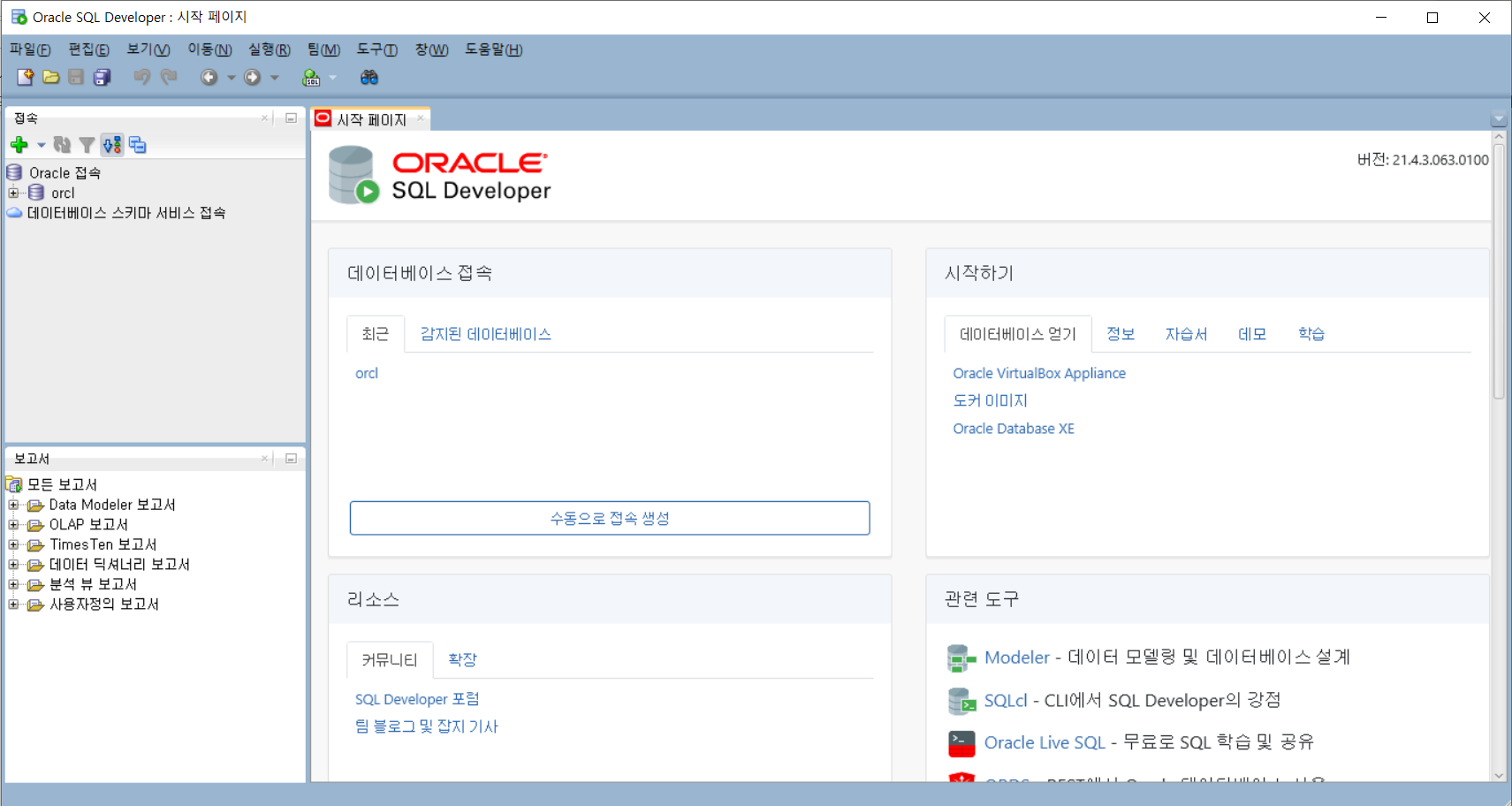Refresh the connections panel

[x=62, y=145]
